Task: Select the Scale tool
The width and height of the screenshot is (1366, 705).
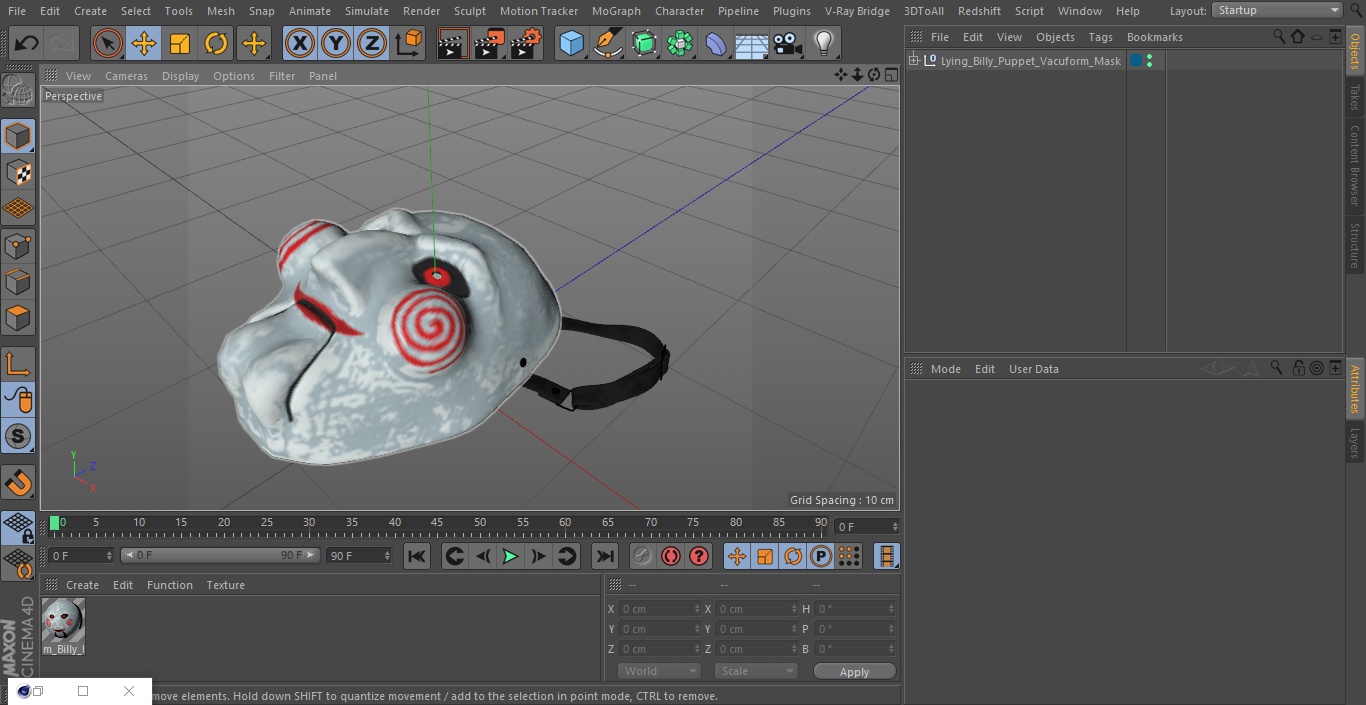Action: point(180,43)
